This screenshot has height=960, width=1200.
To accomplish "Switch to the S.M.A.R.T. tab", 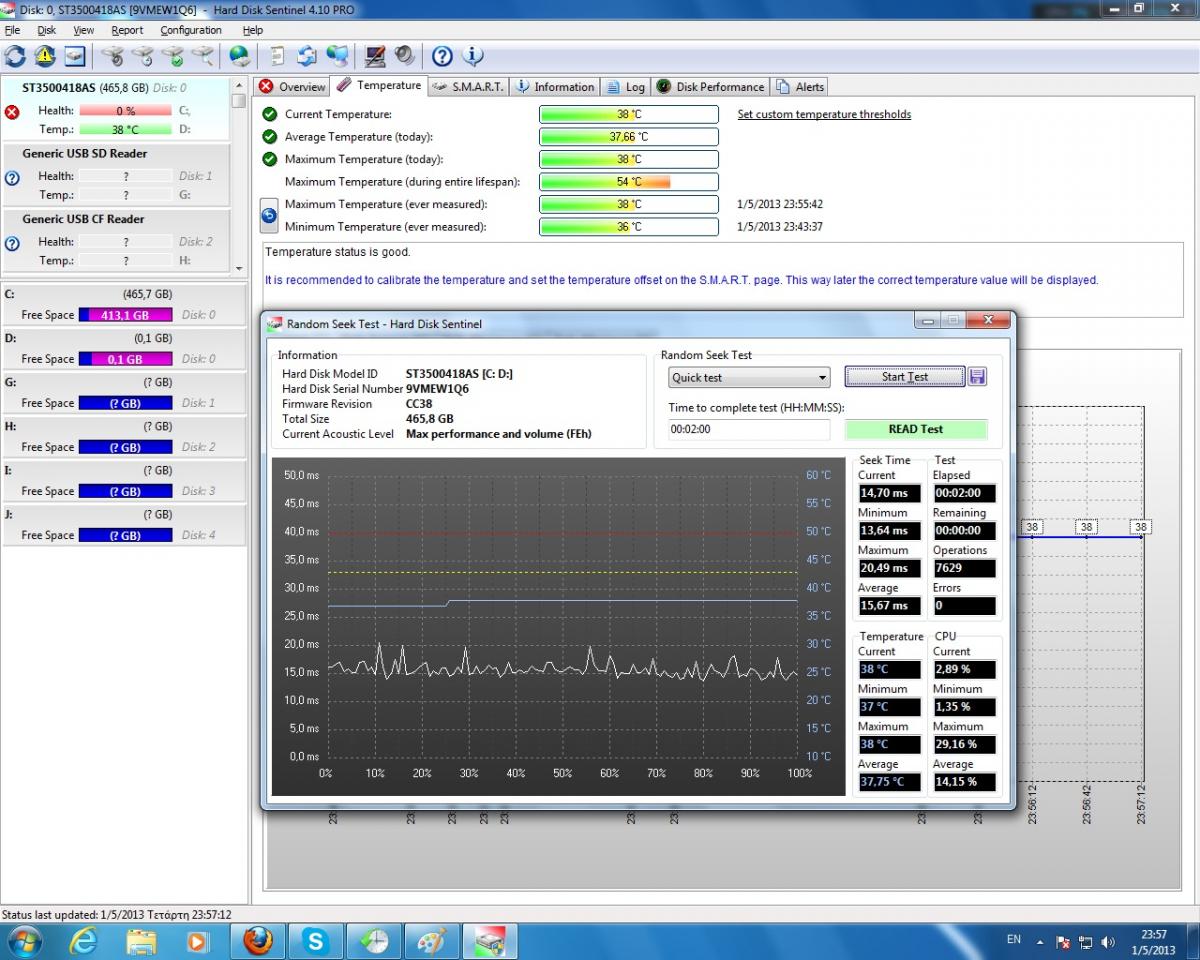I will [469, 87].
